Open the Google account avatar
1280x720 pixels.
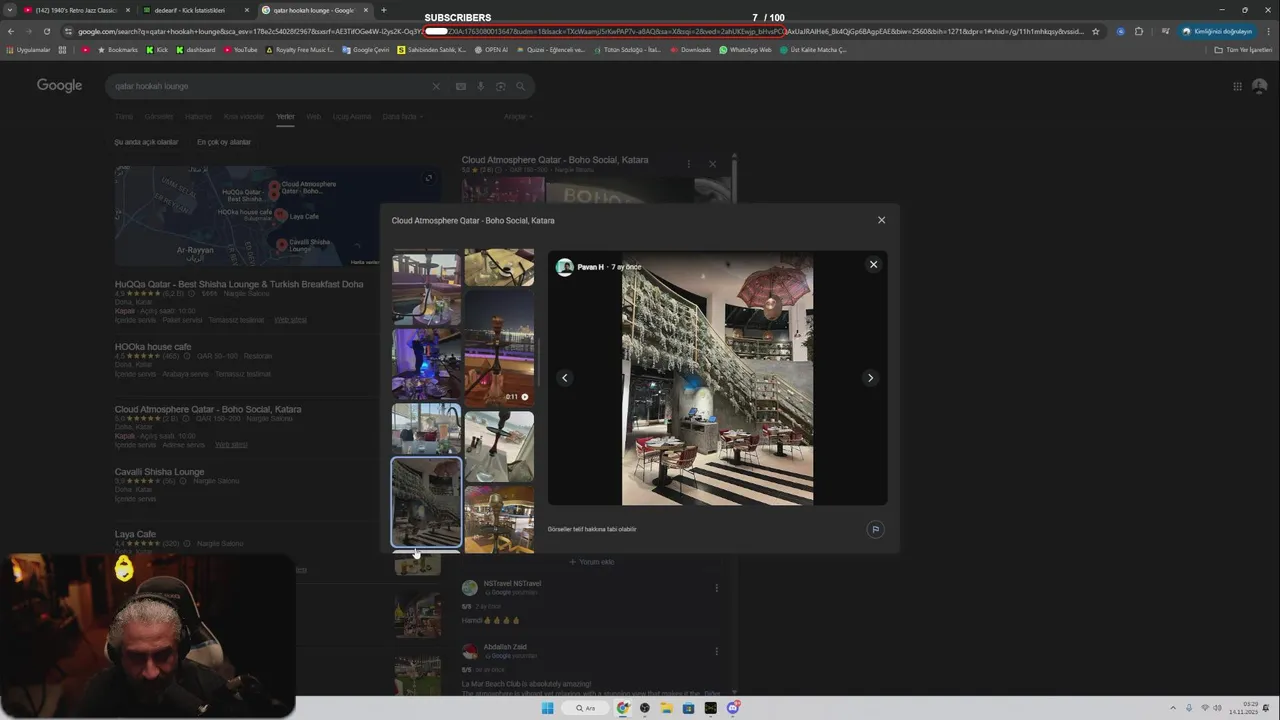[x=1259, y=86]
